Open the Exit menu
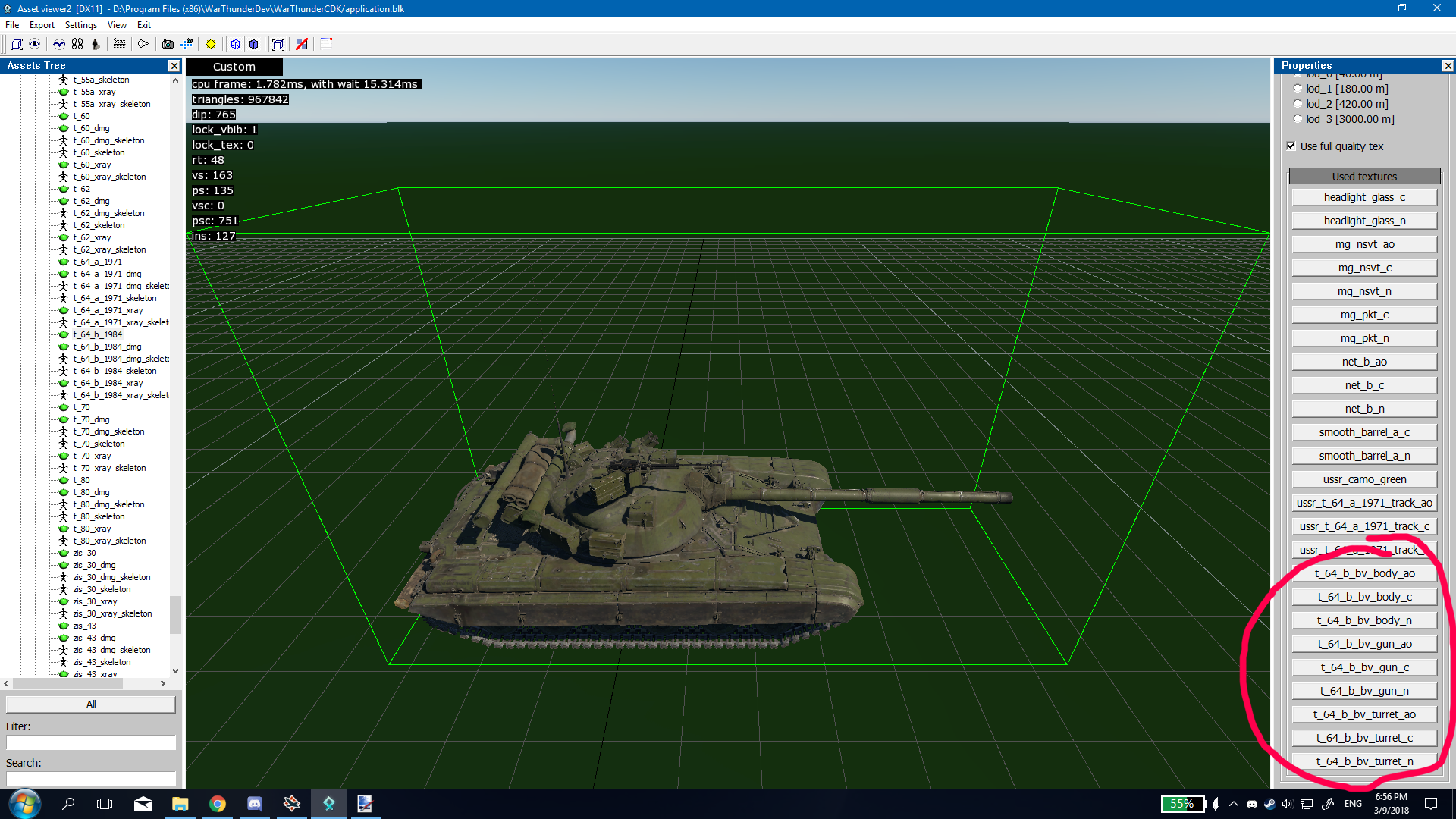The width and height of the screenshot is (1456, 819). coord(143,25)
